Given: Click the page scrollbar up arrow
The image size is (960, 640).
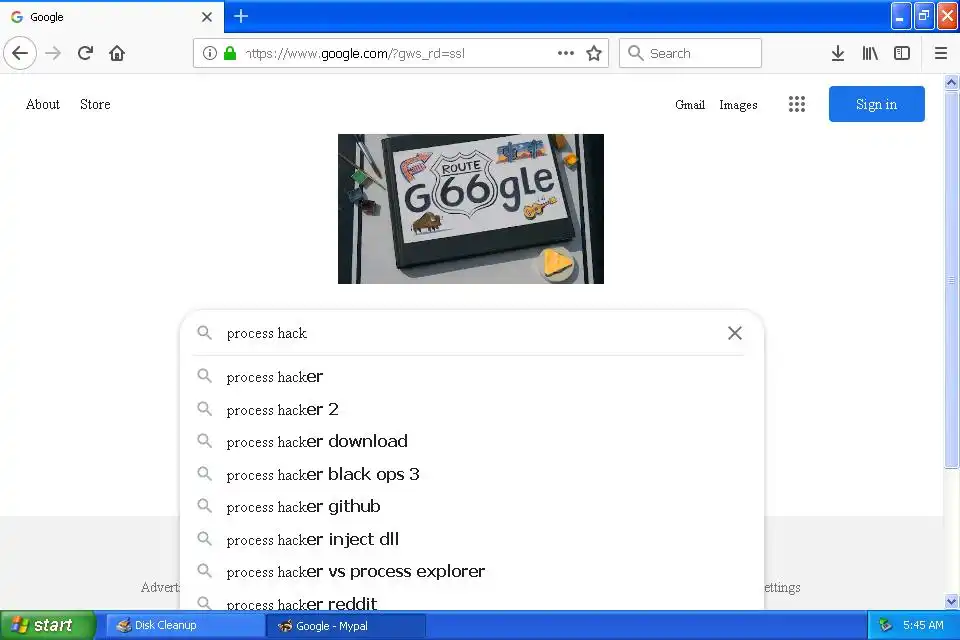Looking at the screenshot, I should (951, 82).
